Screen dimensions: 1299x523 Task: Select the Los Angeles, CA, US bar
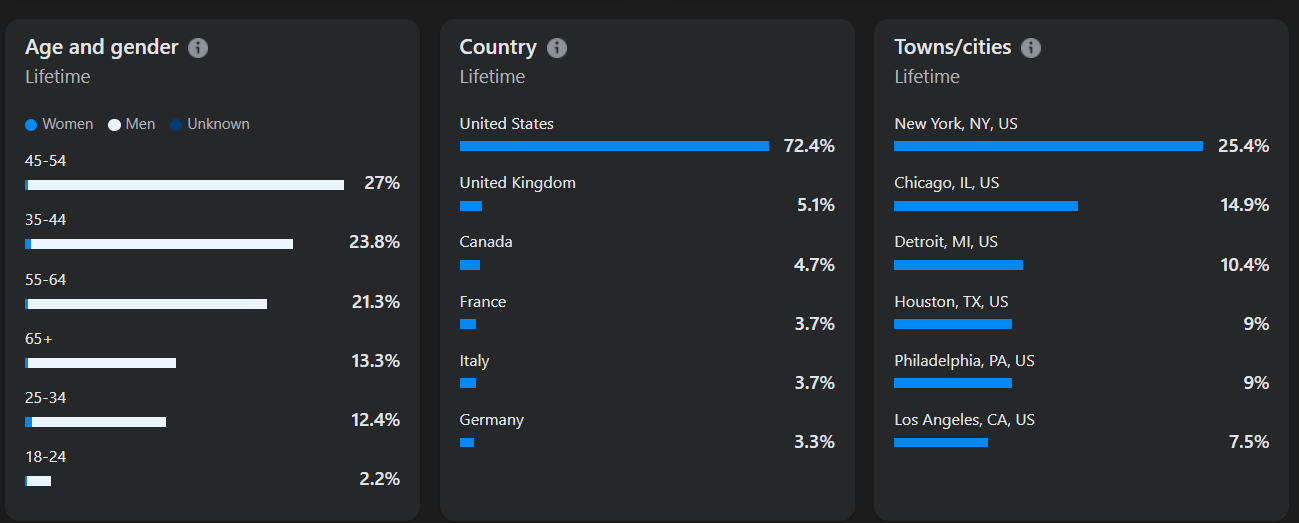941,442
